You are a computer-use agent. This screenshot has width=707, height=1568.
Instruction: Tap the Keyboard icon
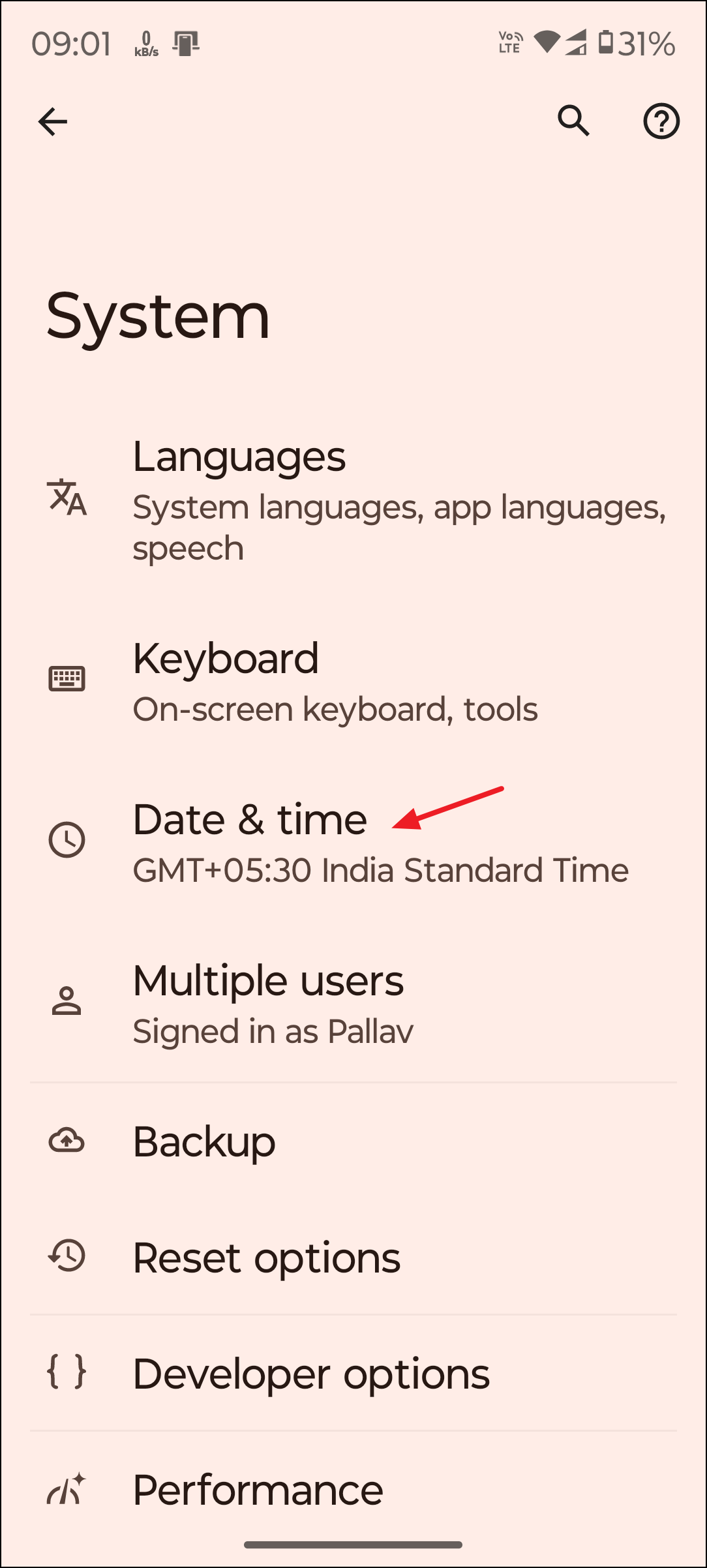click(x=65, y=678)
